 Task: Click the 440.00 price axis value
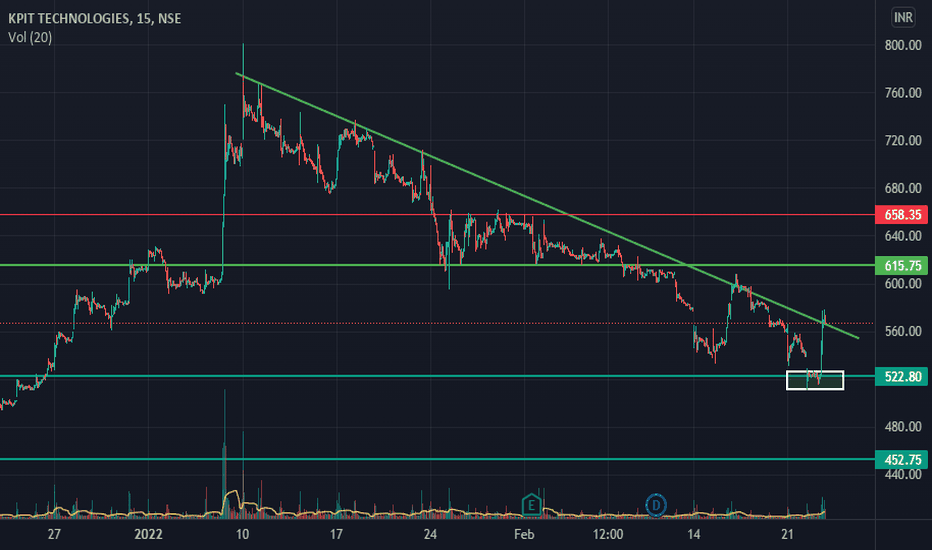903,474
